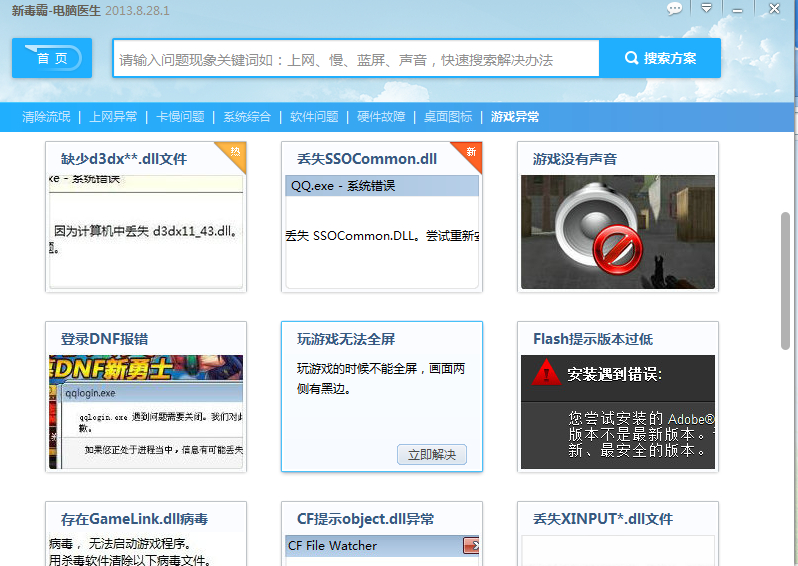The image size is (798, 566).
Task: Click the 立即解决 button
Action: (x=432, y=455)
